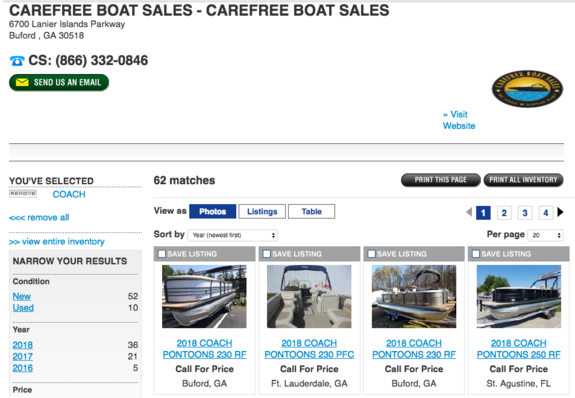Open the Per page dropdown
Image resolution: width=575 pixels, height=398 pixels.
[545, 235]
